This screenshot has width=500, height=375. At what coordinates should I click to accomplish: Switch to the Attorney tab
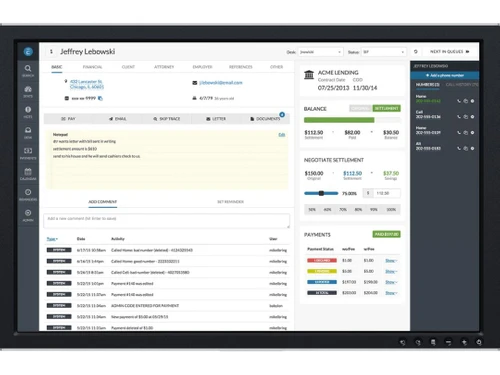(164, 67)
